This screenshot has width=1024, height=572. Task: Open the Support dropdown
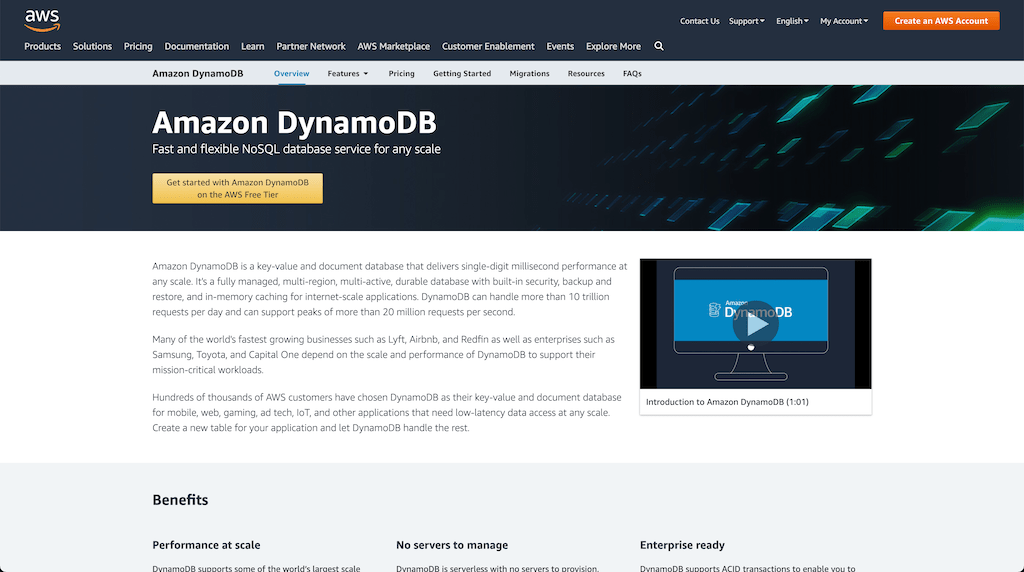[746, 21]
